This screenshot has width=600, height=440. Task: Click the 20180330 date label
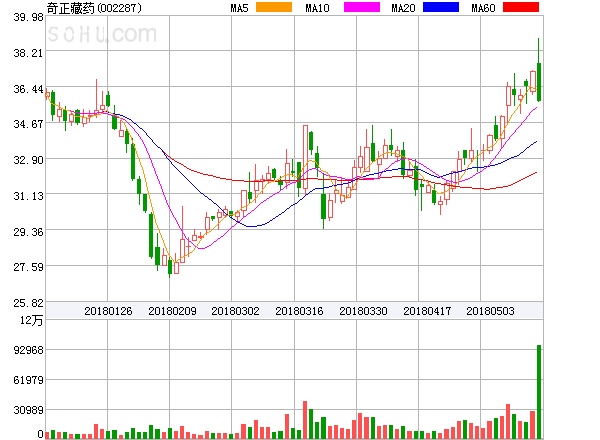tap(363, 311)
